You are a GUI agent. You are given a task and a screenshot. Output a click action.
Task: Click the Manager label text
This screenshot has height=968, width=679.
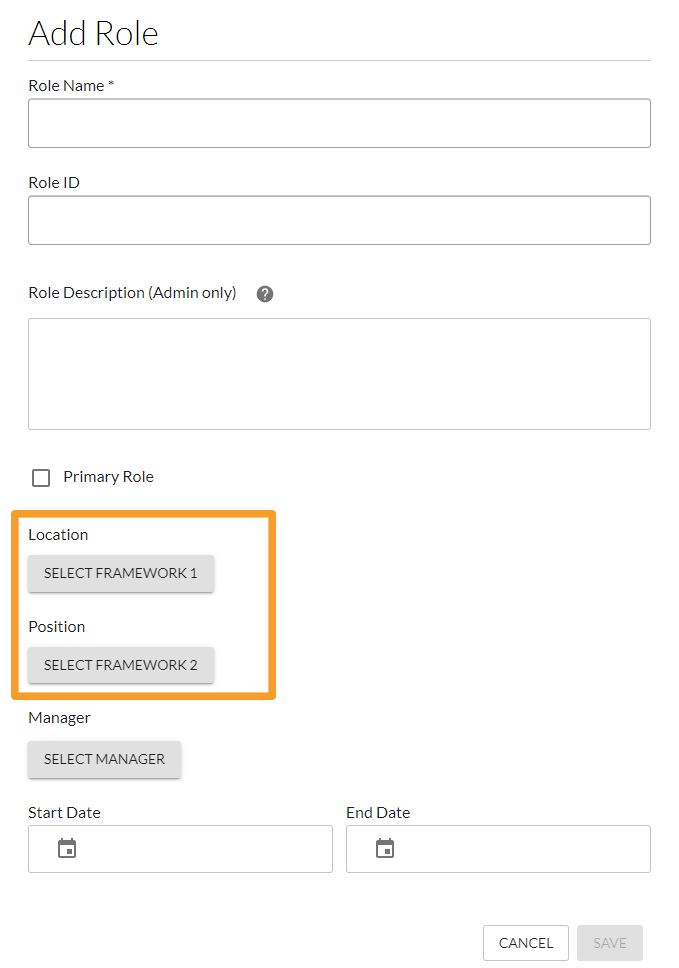pos(59,718)
